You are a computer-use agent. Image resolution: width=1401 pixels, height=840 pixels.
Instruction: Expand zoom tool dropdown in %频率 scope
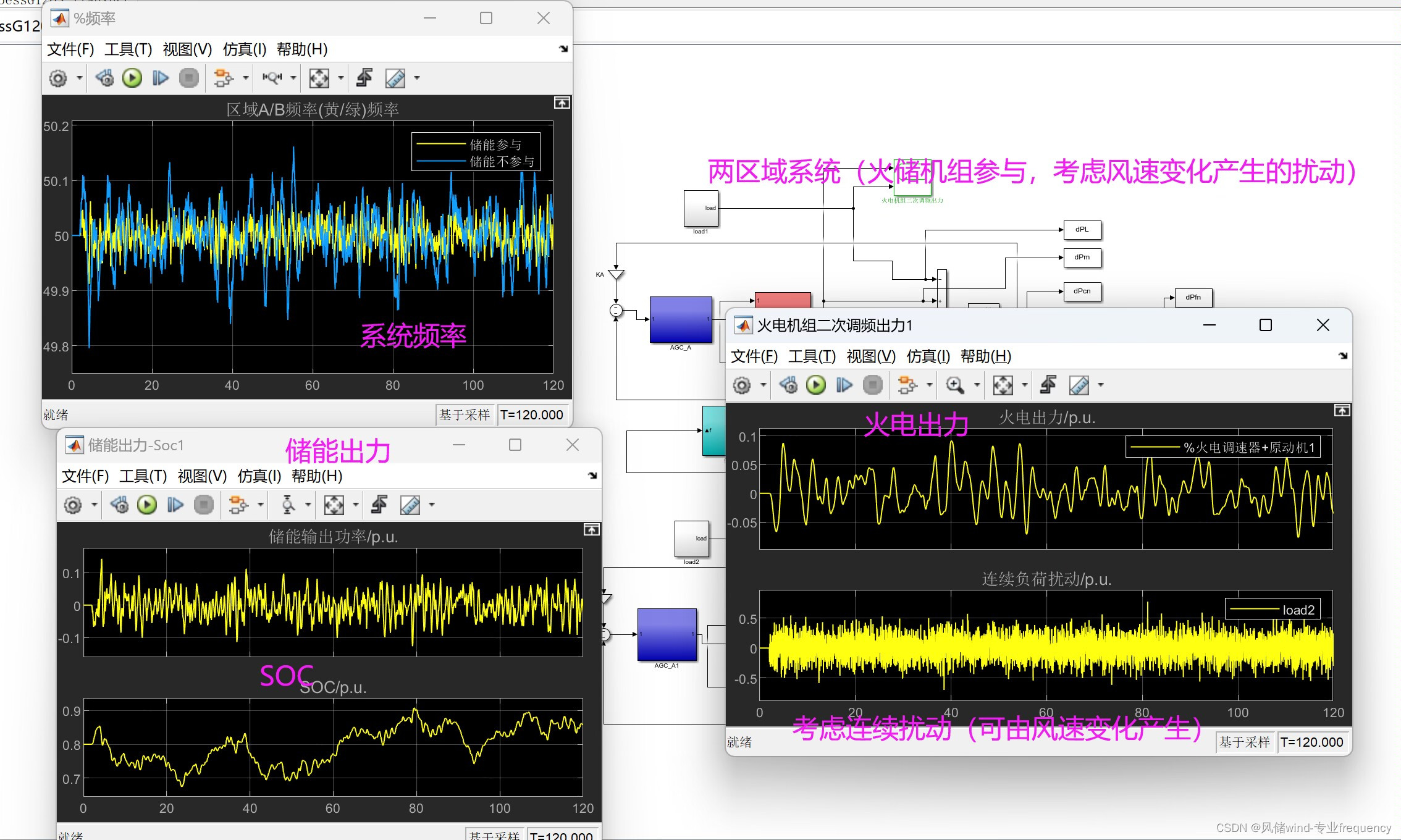pos(293,78)
